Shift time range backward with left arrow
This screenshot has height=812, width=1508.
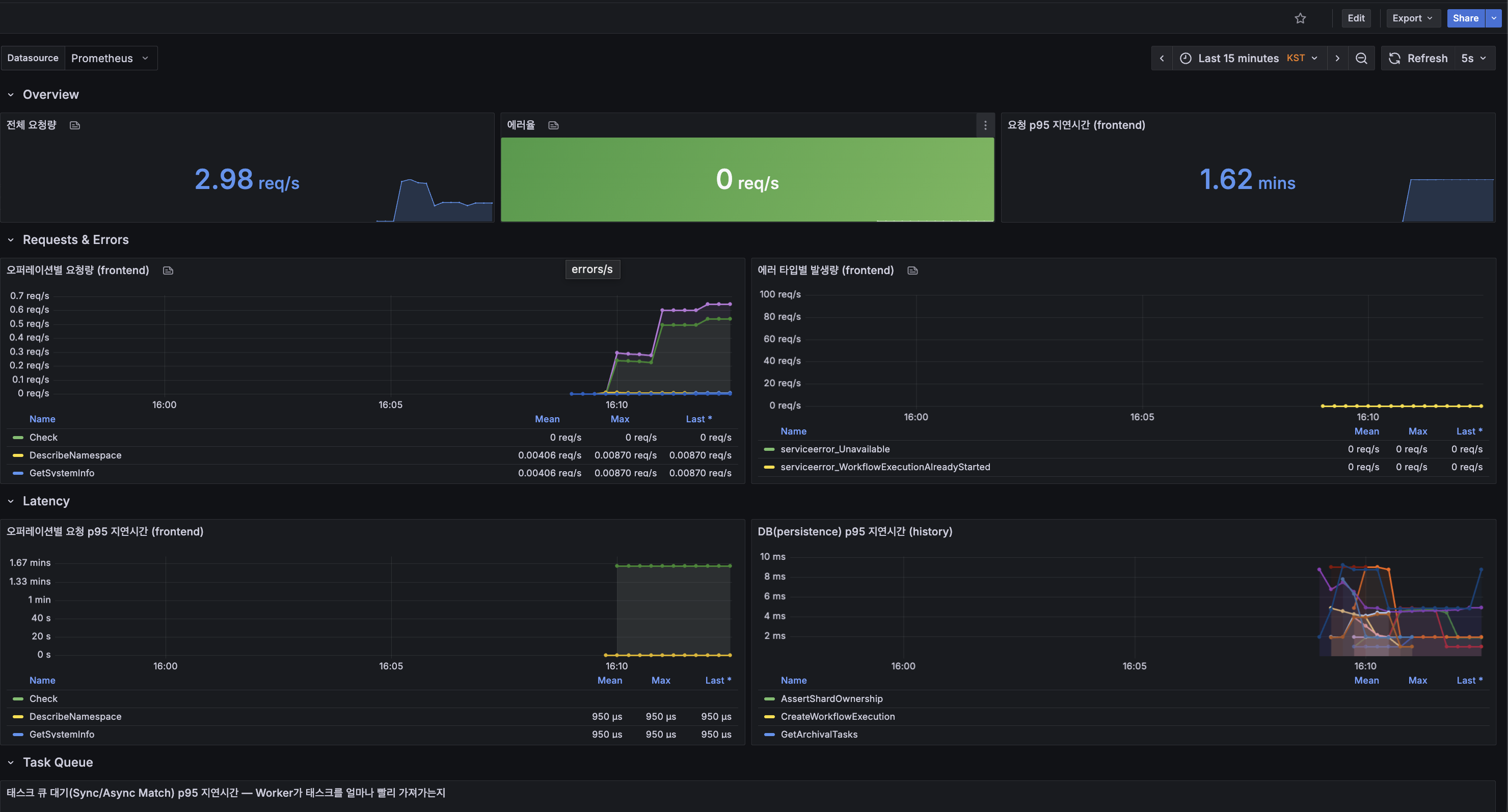tap(1162, 58)
